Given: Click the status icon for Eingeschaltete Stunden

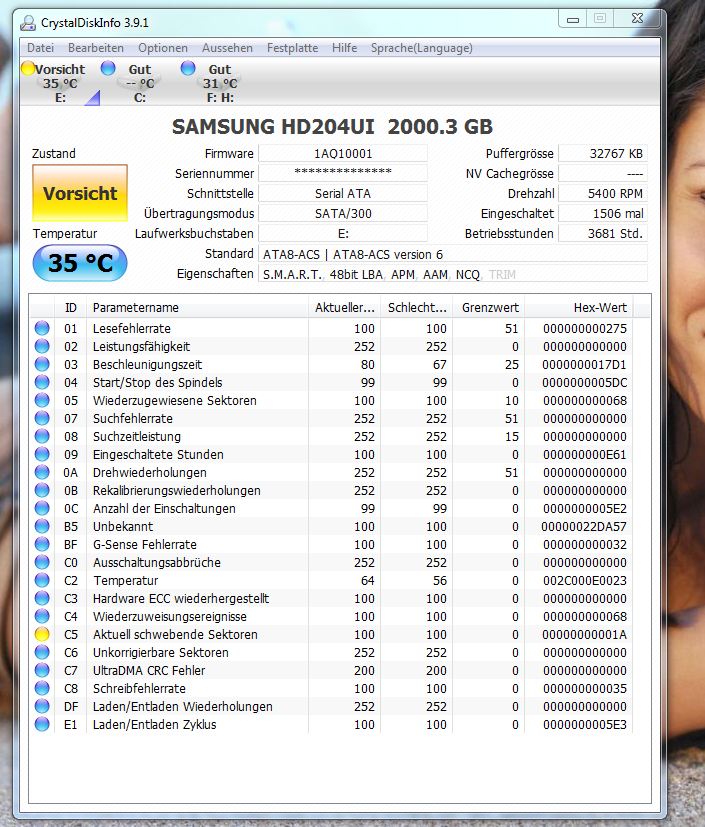Looking at the screenshot, I should (42, 454).
